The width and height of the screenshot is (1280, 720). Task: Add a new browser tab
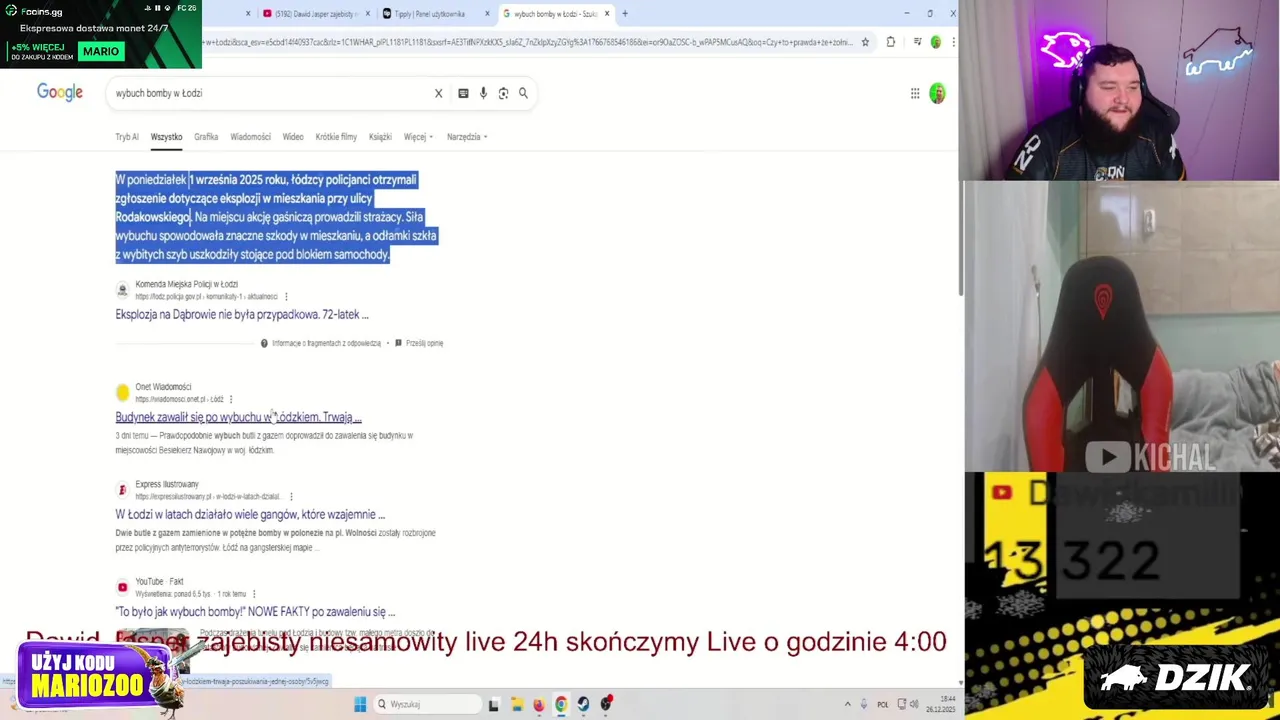625,14
